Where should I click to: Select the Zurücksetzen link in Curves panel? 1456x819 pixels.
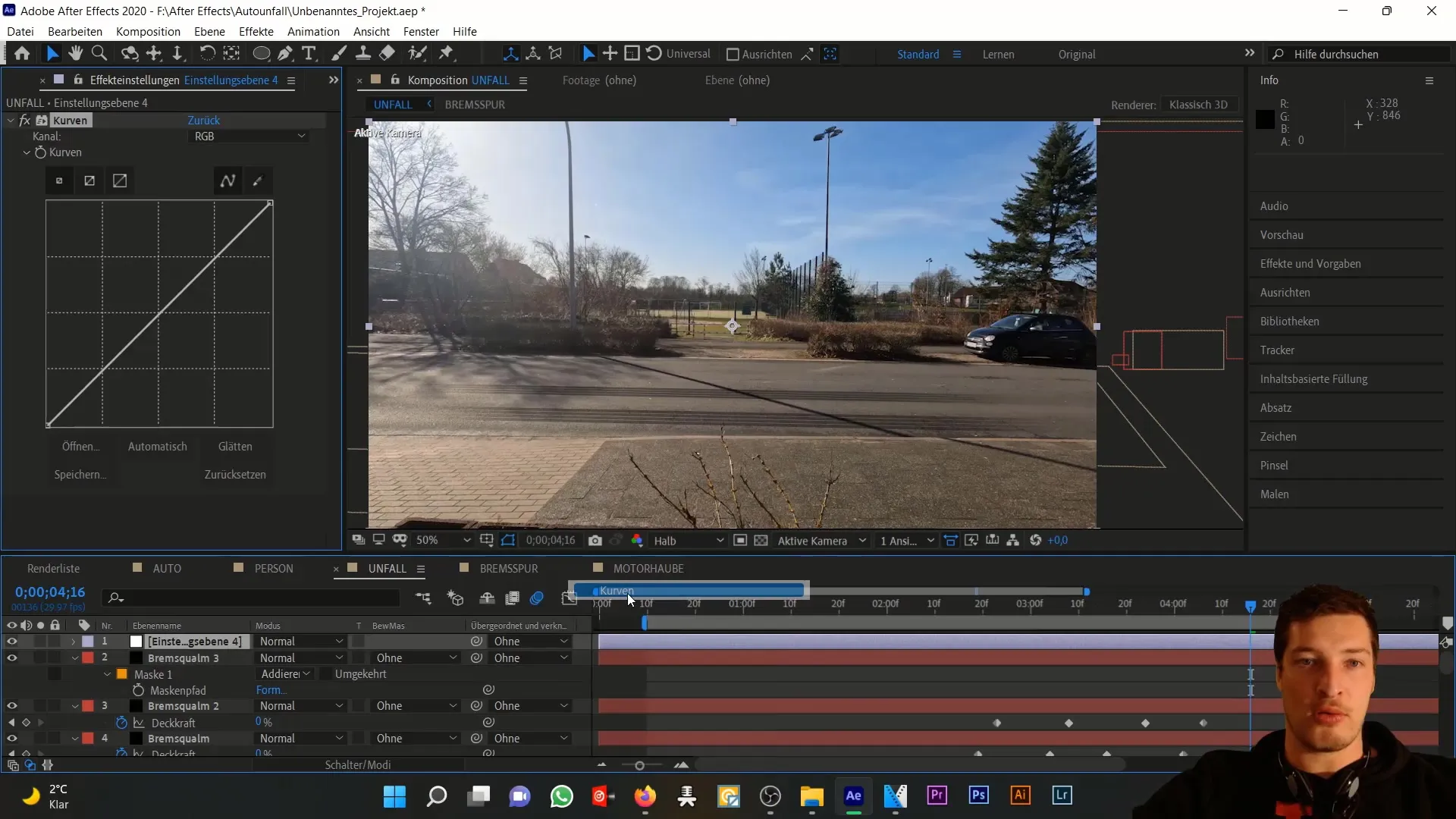[235, 474]
